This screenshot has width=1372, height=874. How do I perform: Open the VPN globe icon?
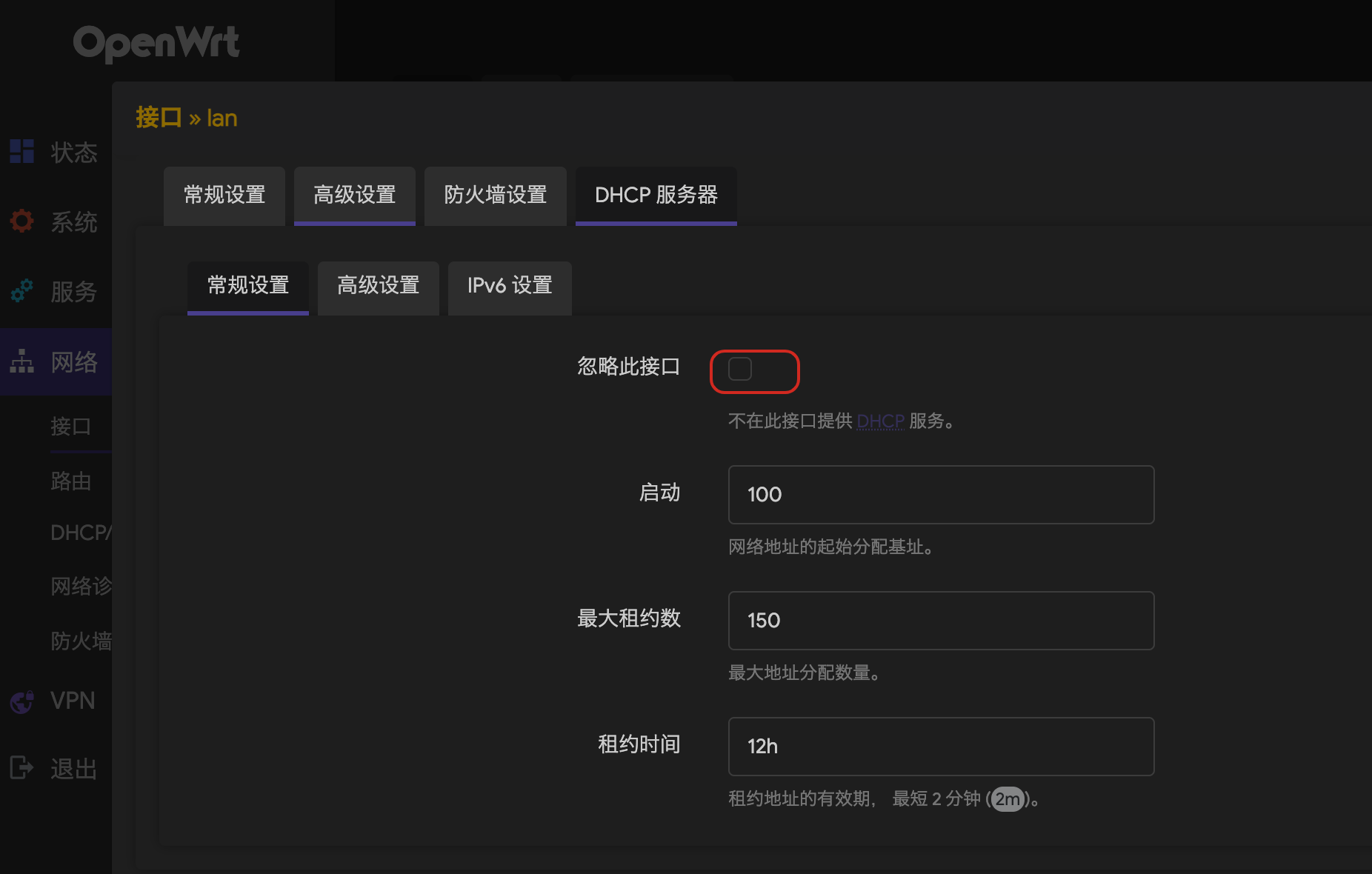[21, 701]
